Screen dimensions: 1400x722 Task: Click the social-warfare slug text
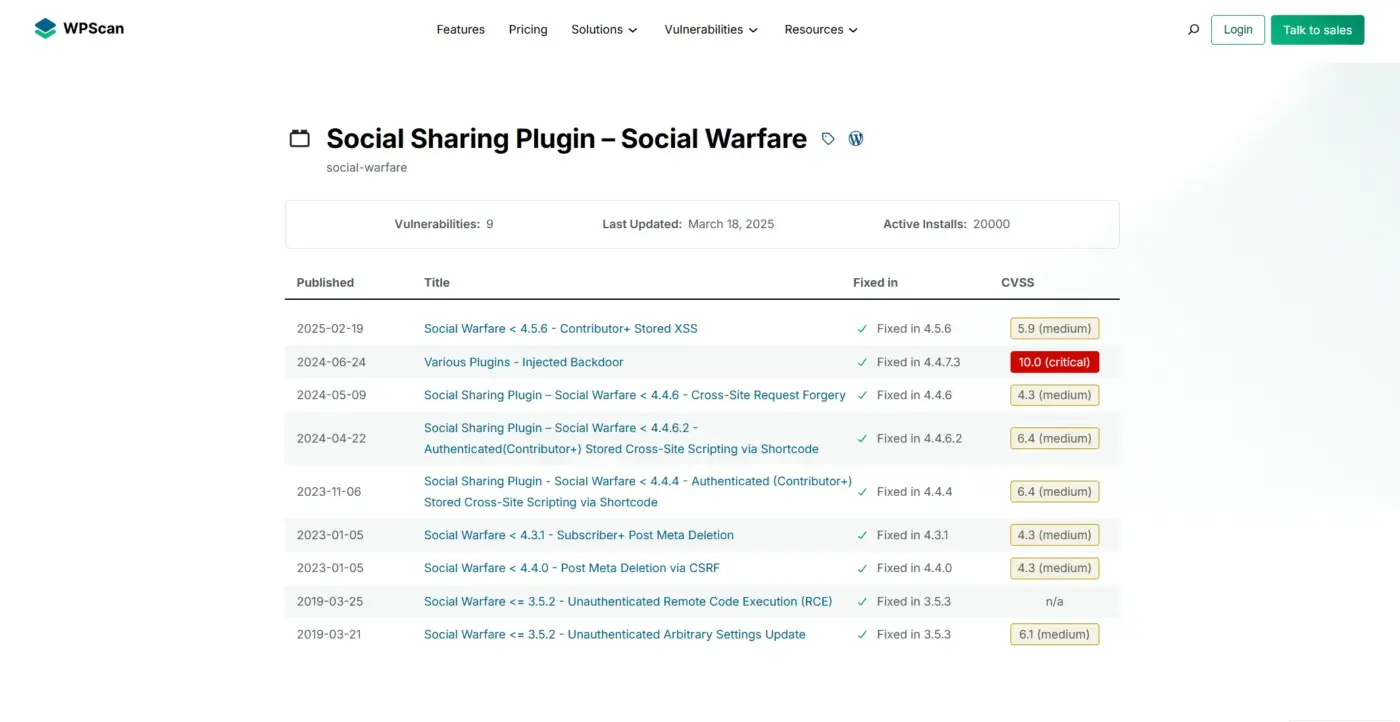click(367, 168)
